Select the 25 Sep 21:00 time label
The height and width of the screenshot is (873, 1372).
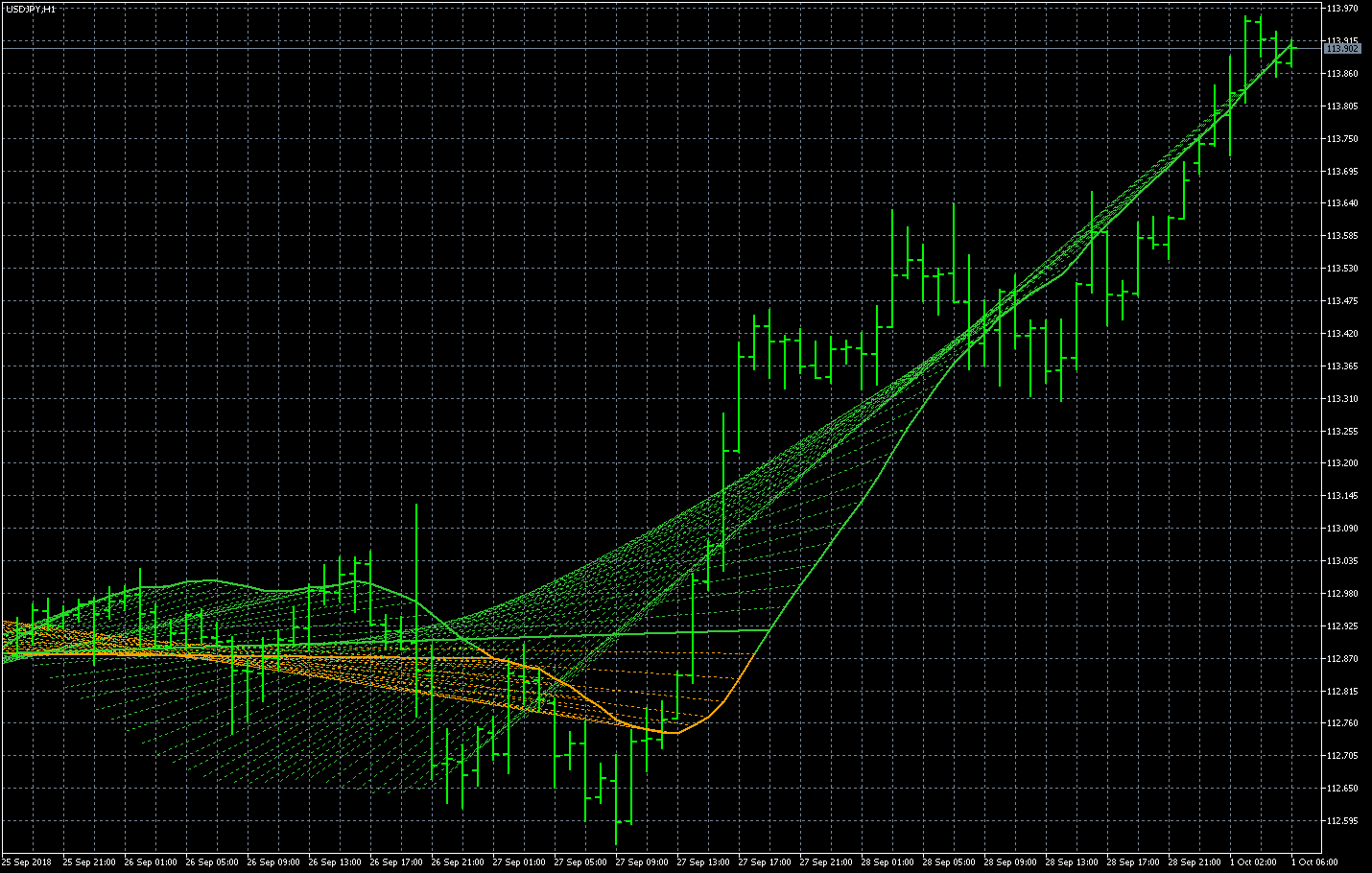tap(89, 862)
